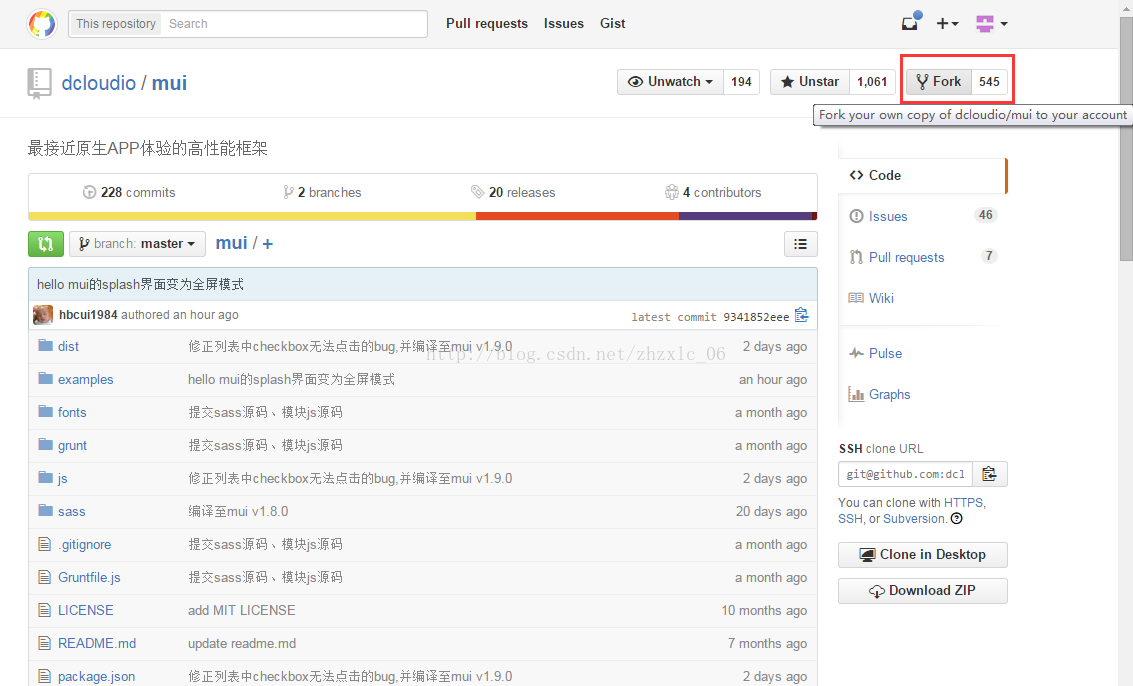Click the clone help question-mark icon
Image resolution: width=1133 pixels, height=686 pixels.
[957, 518]
